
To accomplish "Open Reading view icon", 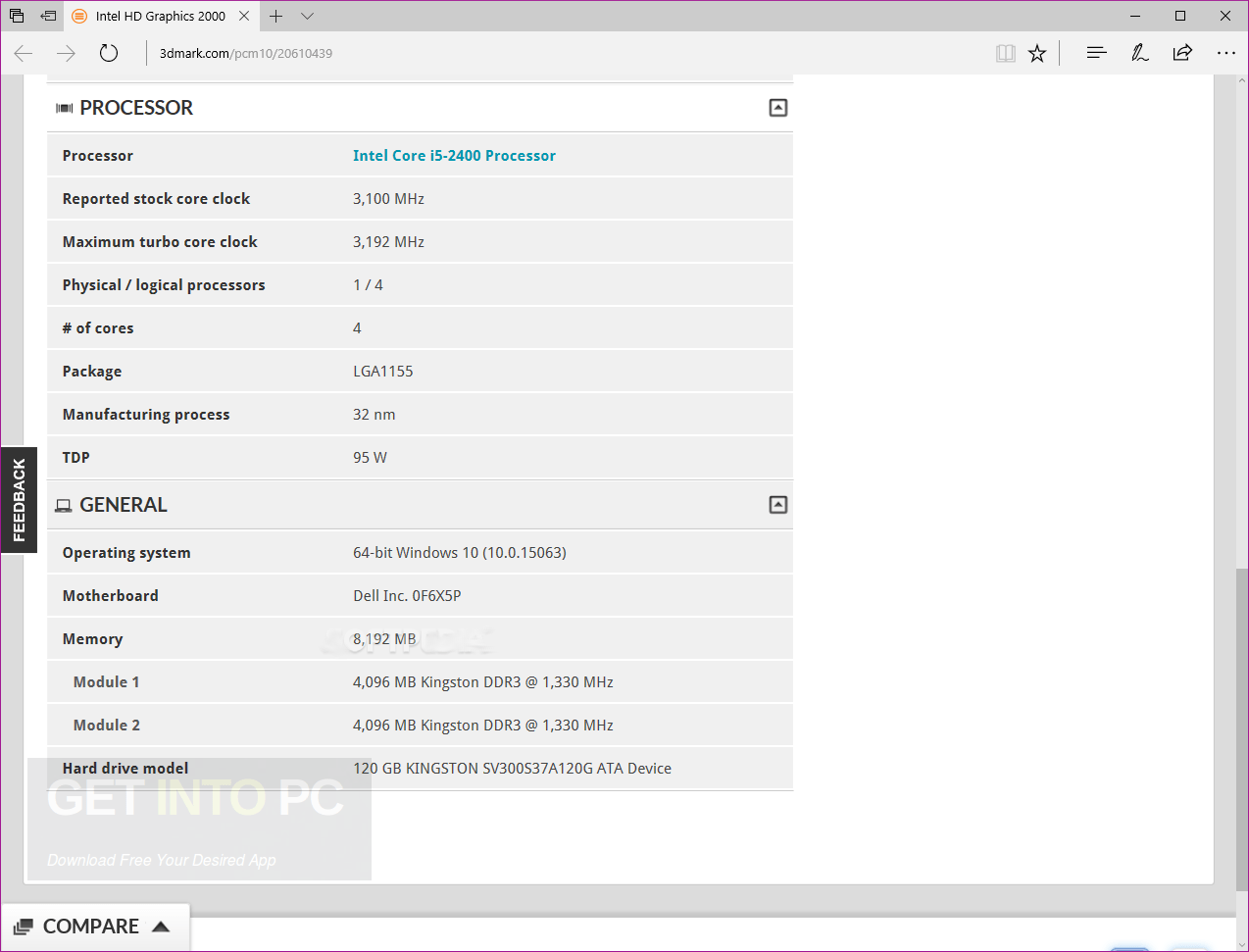I will coord(1005,53).
